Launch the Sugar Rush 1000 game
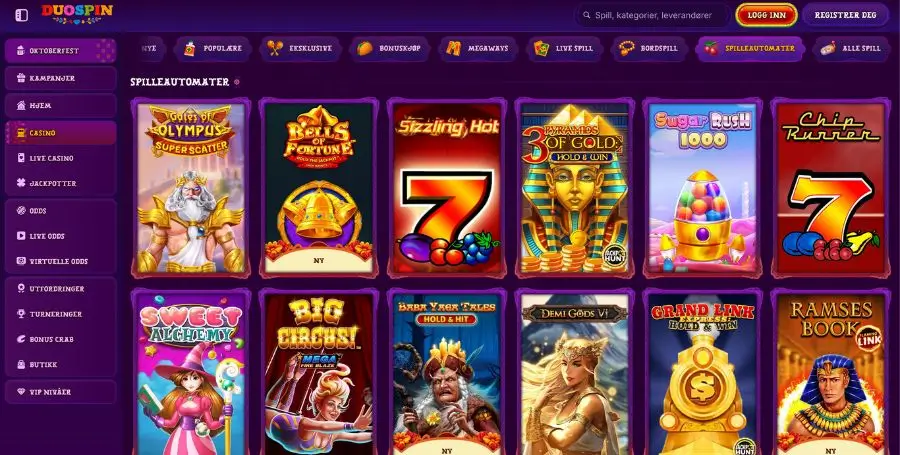 coord(703,188)
